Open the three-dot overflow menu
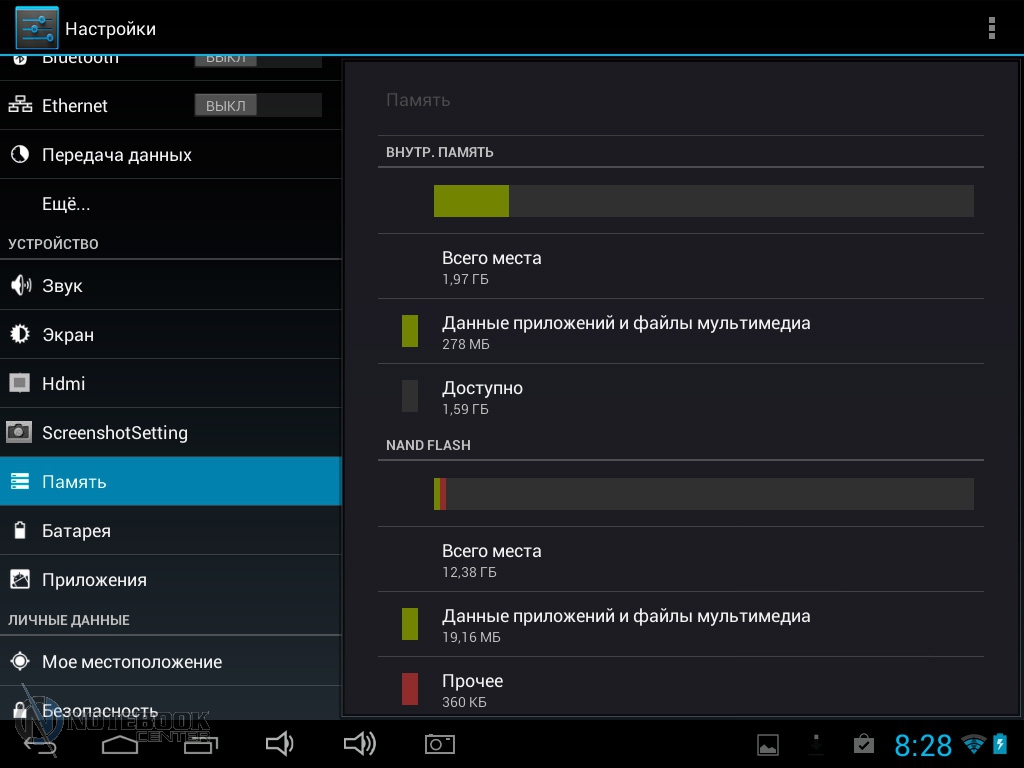Screen dimensions: 1024x768 pos(991,28)
